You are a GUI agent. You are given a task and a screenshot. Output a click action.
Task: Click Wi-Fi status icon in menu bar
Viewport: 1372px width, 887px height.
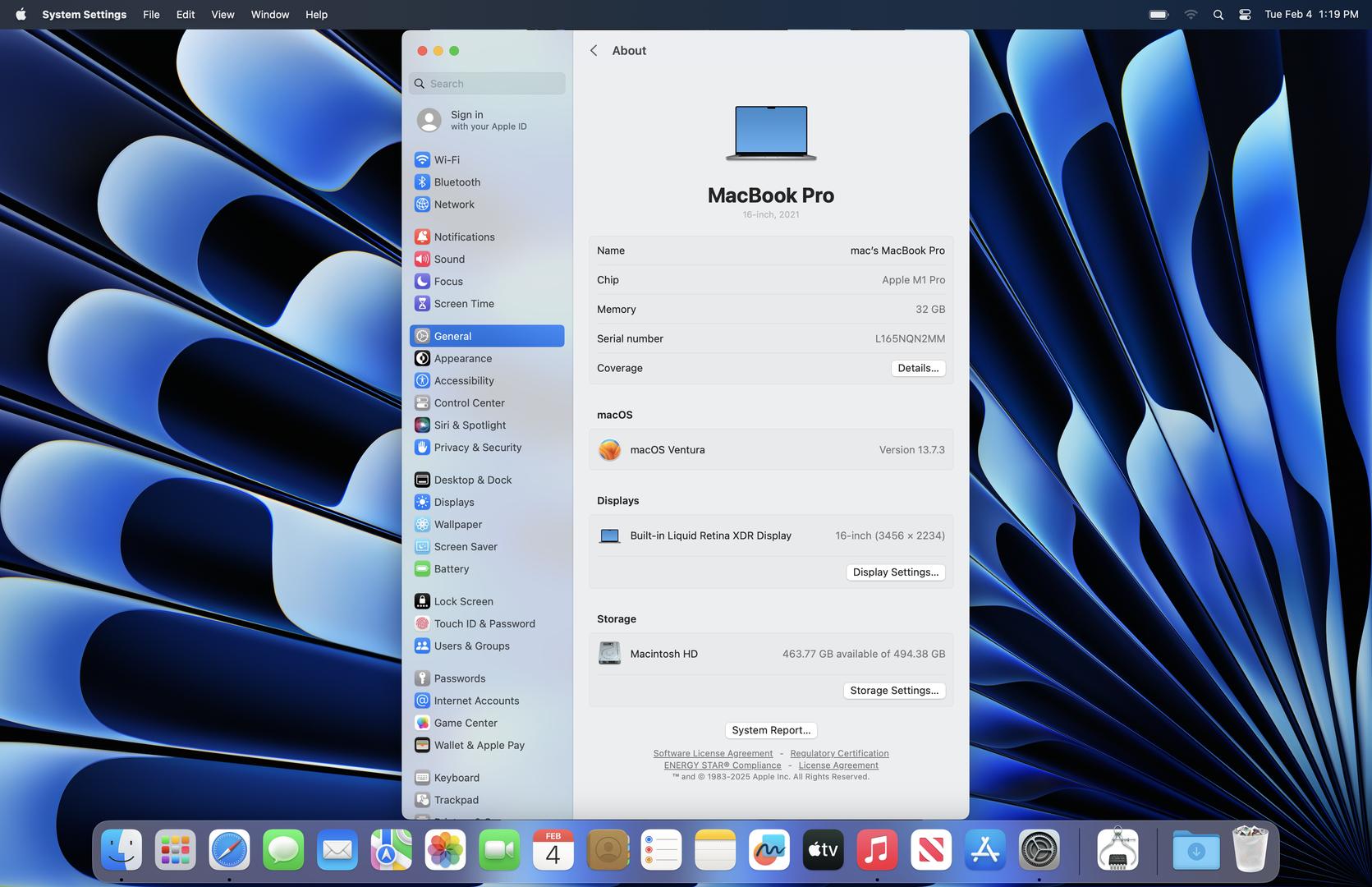pyautogui.click(x=1191, y=14)
